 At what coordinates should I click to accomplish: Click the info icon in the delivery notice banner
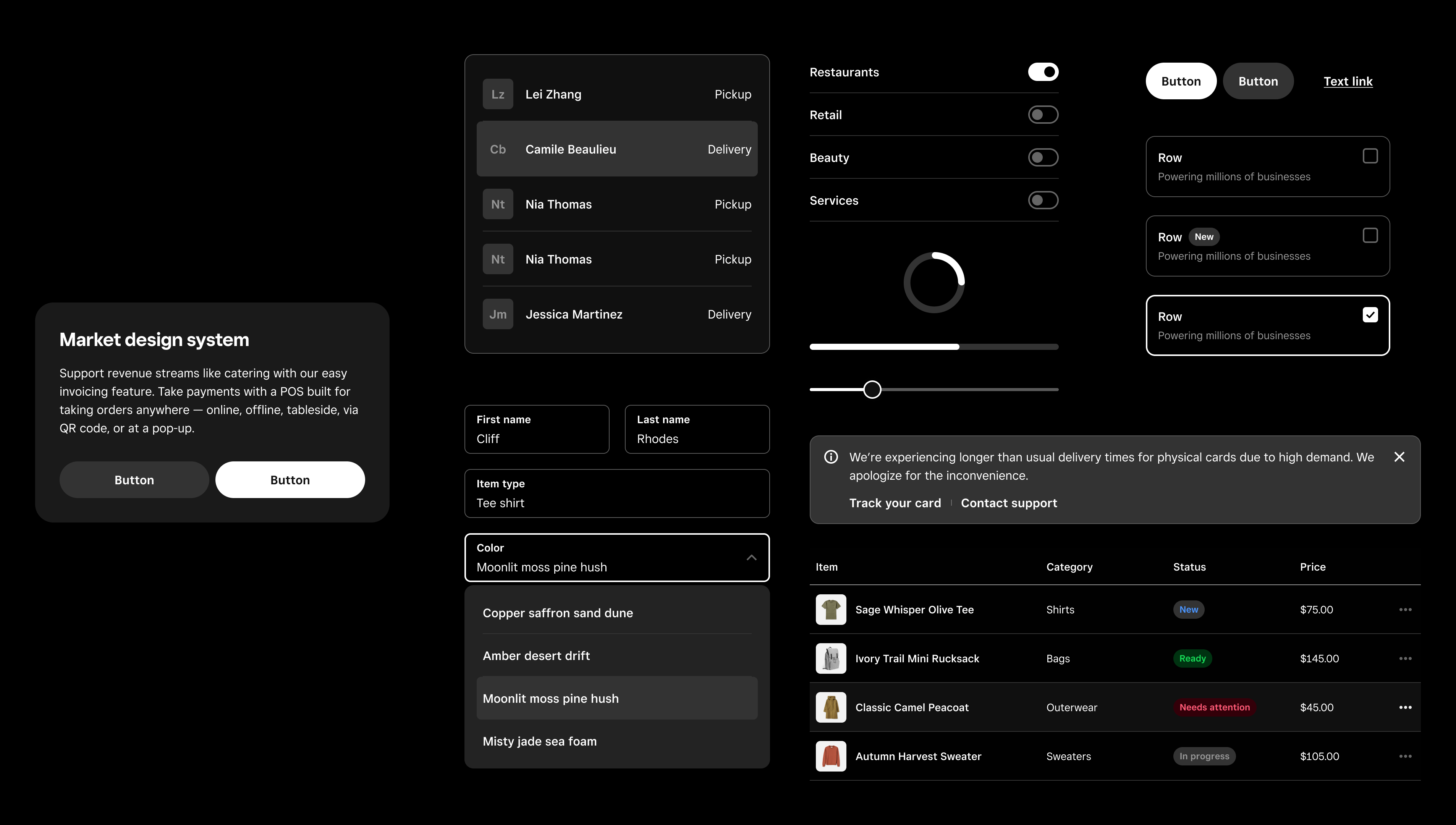click(x=830, y=457)
